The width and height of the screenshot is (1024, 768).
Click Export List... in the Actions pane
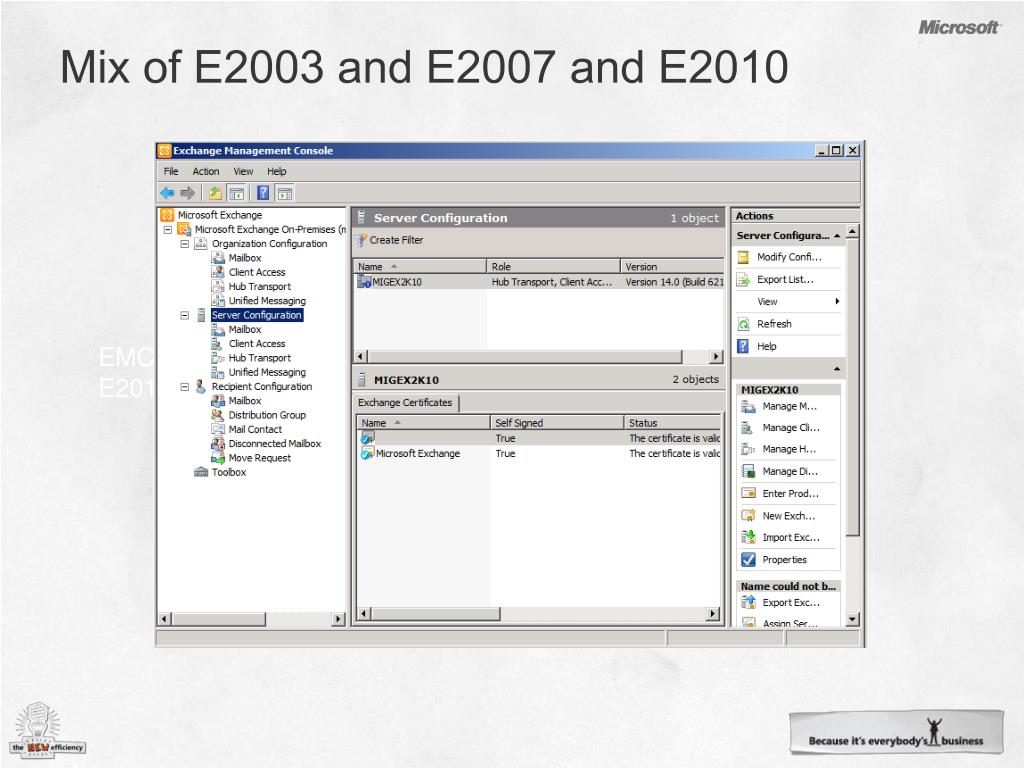[785, 280]
